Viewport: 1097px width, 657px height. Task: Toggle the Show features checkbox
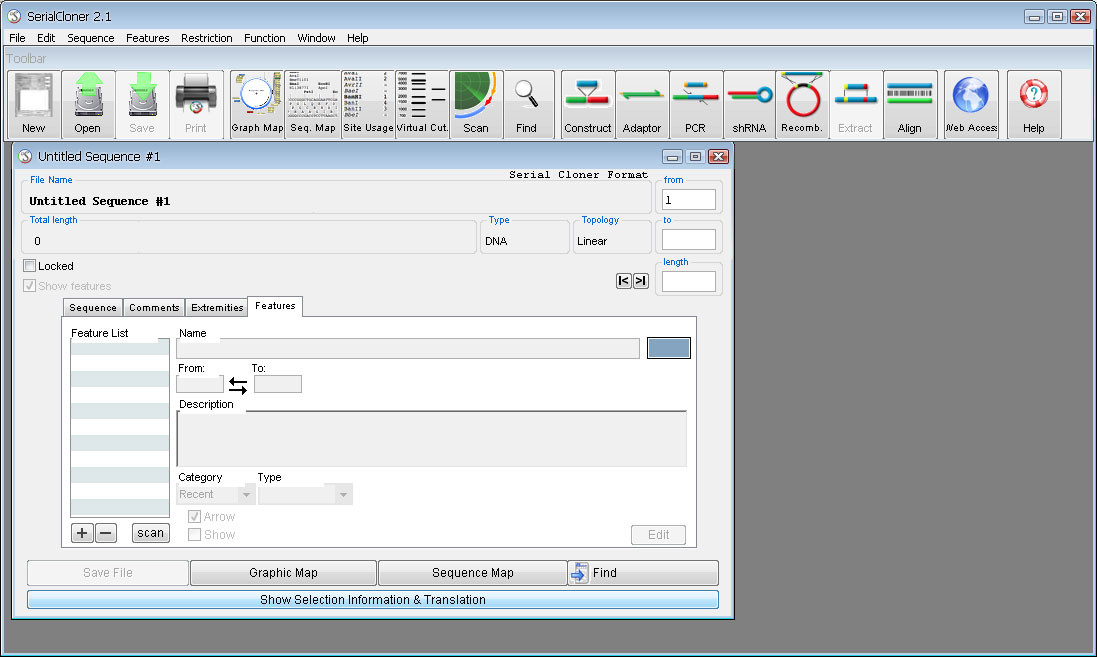pos(29,285)
